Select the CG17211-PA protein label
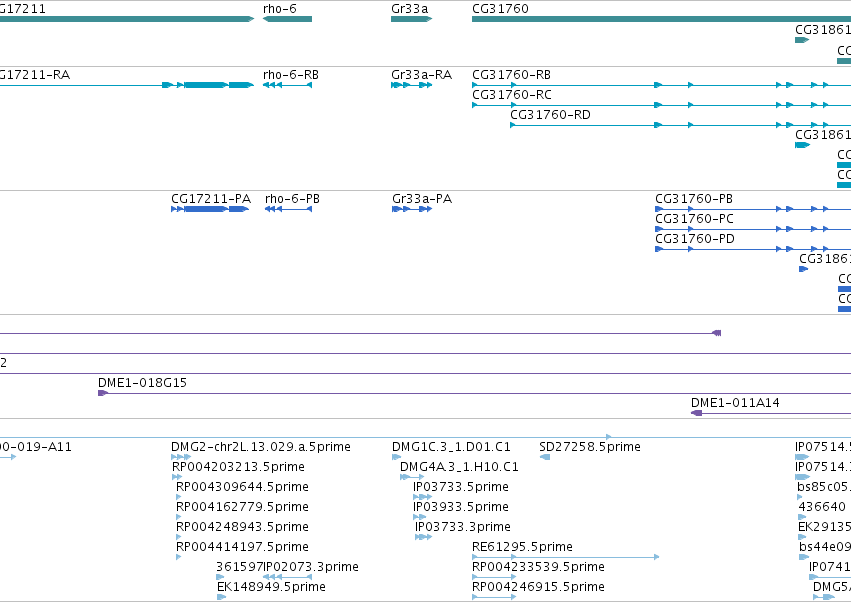 coord(211,199)
